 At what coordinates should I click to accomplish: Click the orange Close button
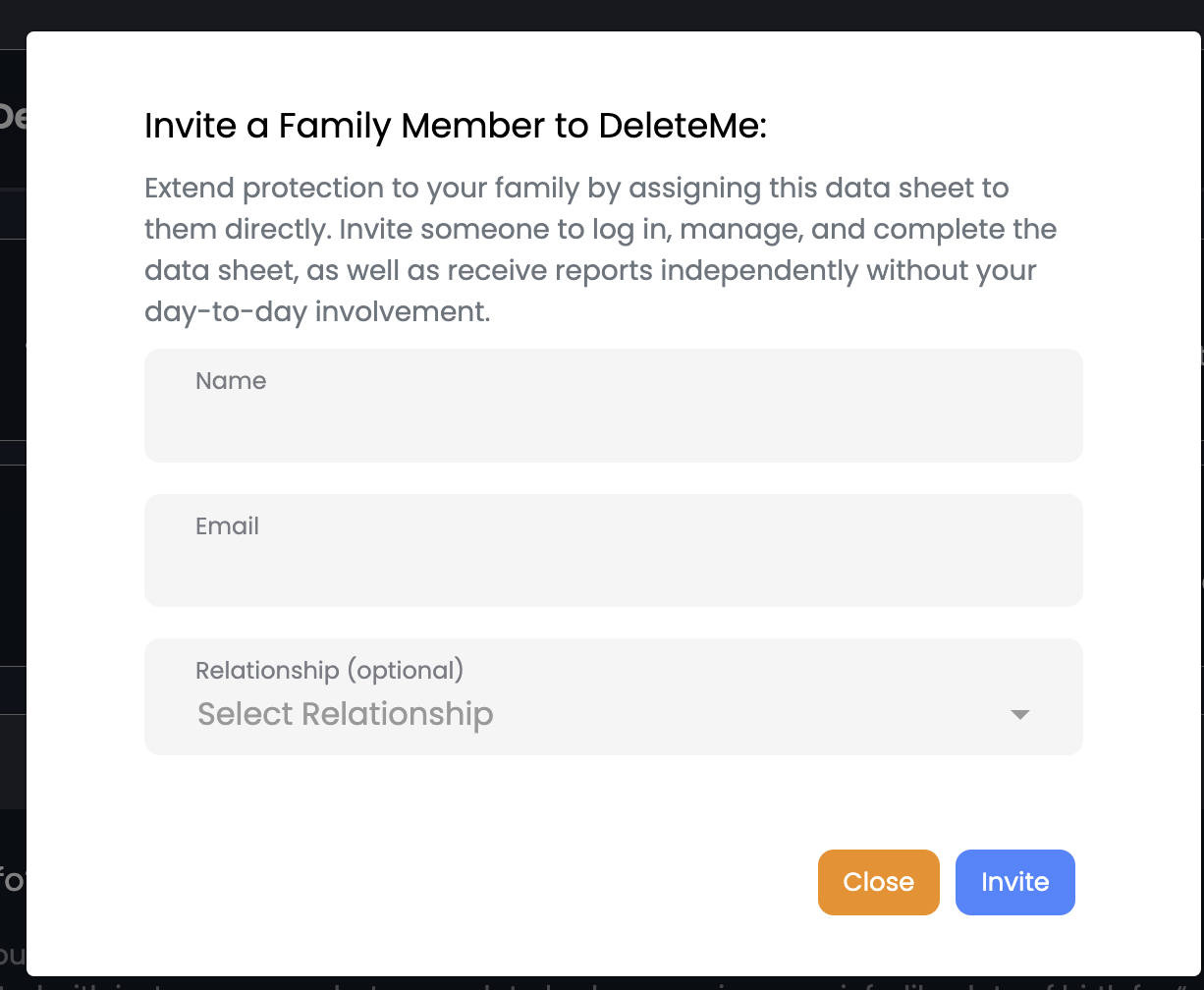878,882
